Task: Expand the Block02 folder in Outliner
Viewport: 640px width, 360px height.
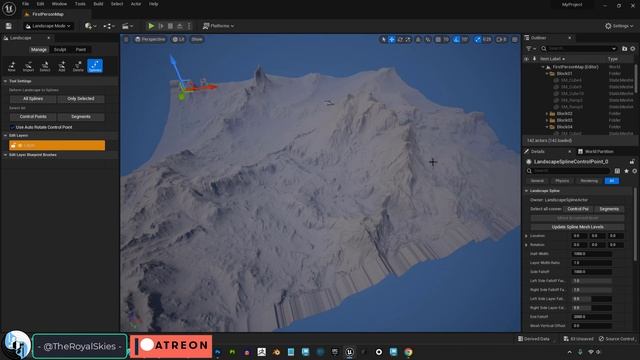Action: point(547,113)
